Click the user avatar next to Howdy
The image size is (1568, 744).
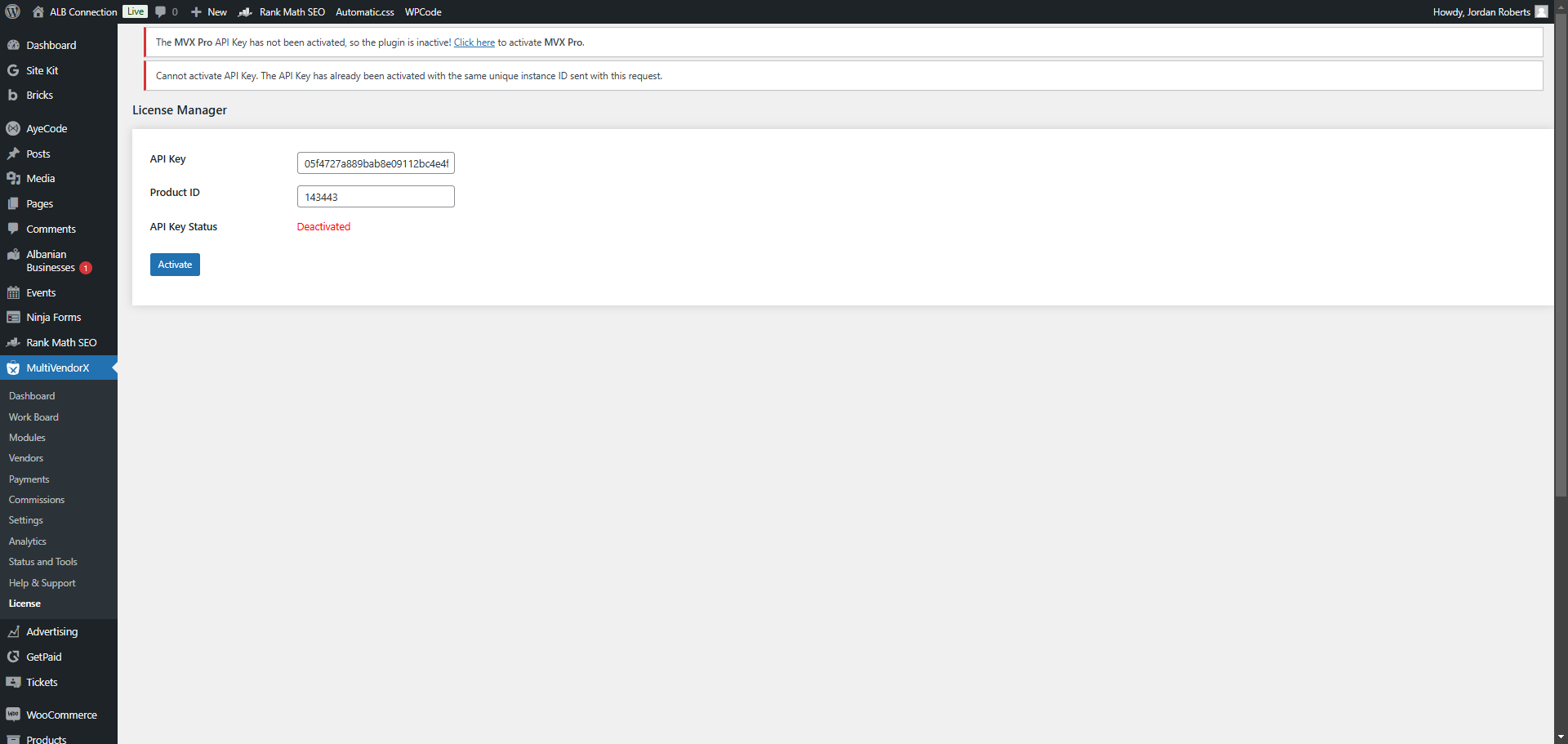click(1541, 11)
